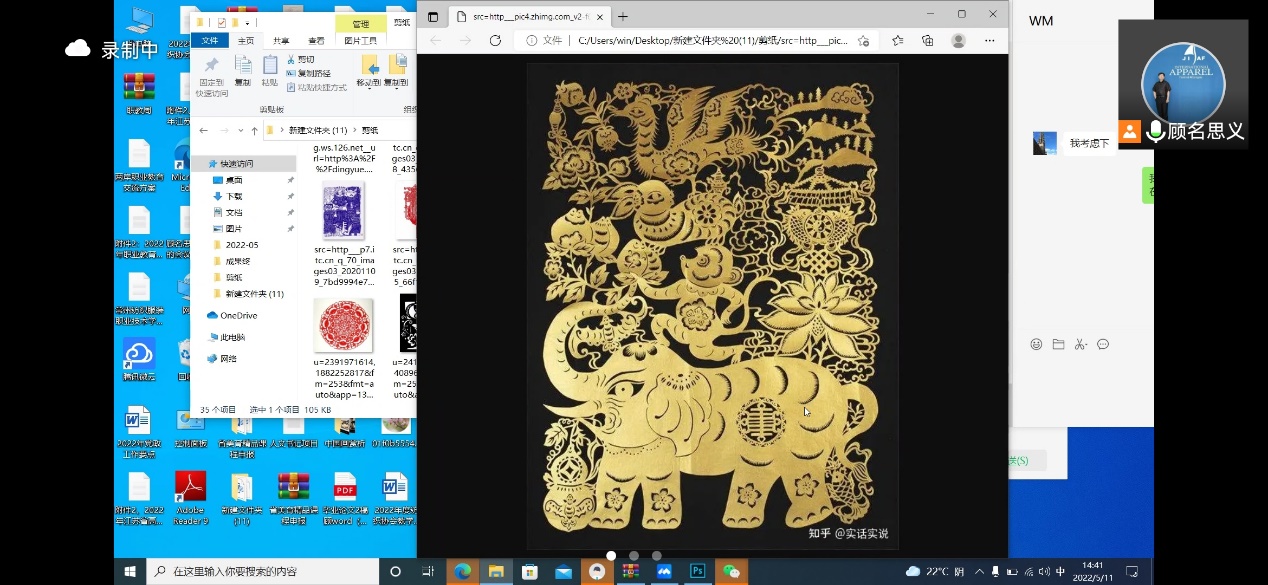Click the chat history bubble icon

[1103, 344]
